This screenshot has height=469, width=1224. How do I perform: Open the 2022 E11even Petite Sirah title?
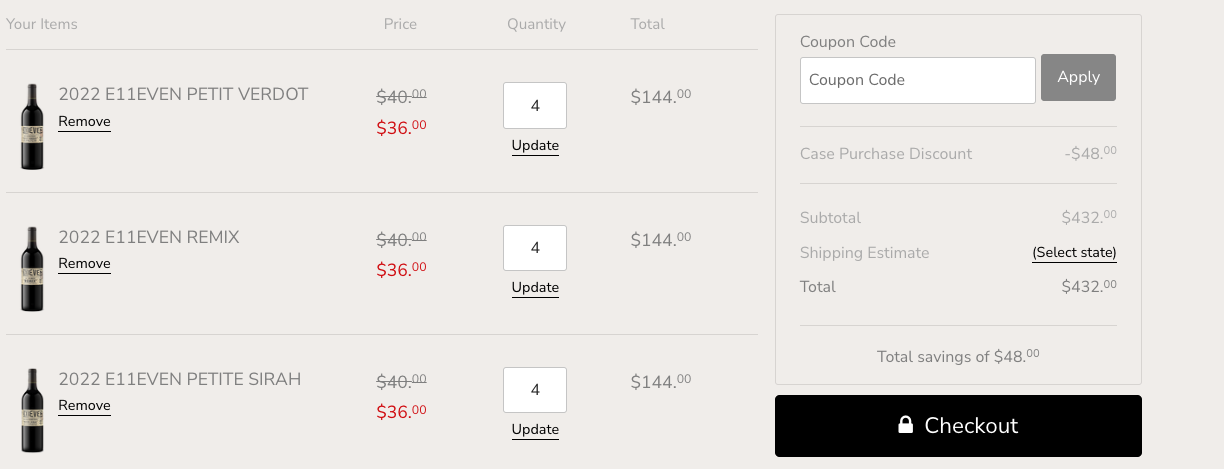180,379
